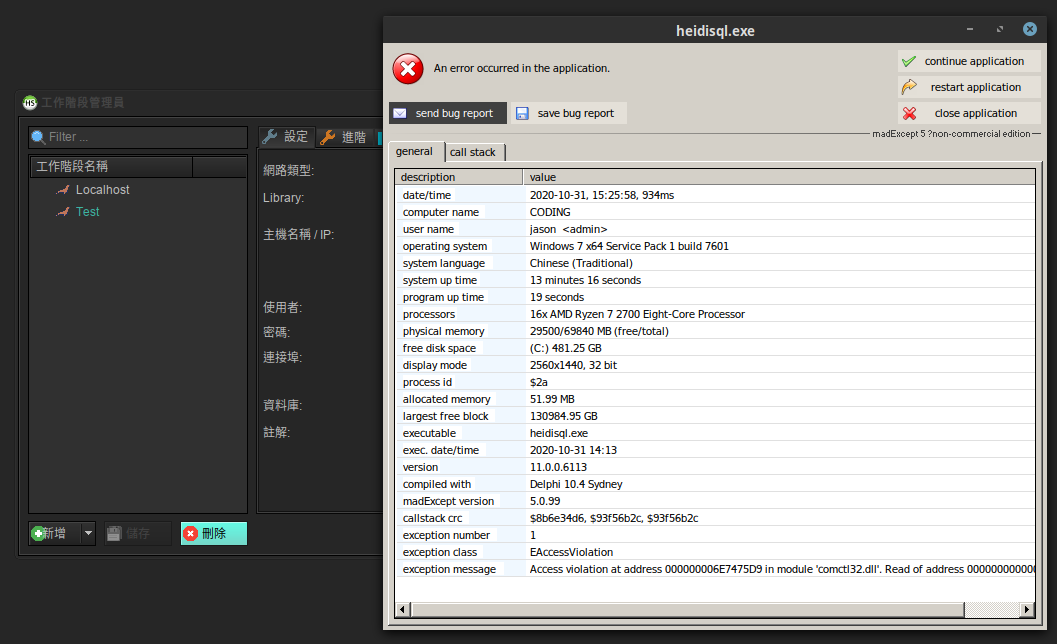Minimize the heidisql.exe error window
The height and width of the screenshot is (644, 1057).
970,29
